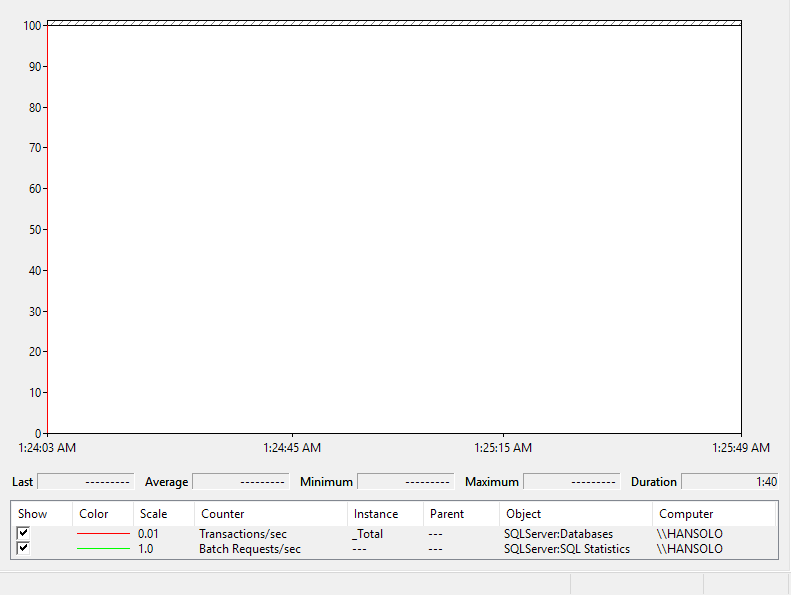Sort by the Color column header
Viewport: 791px width, 595px height.
coord(103,514)
